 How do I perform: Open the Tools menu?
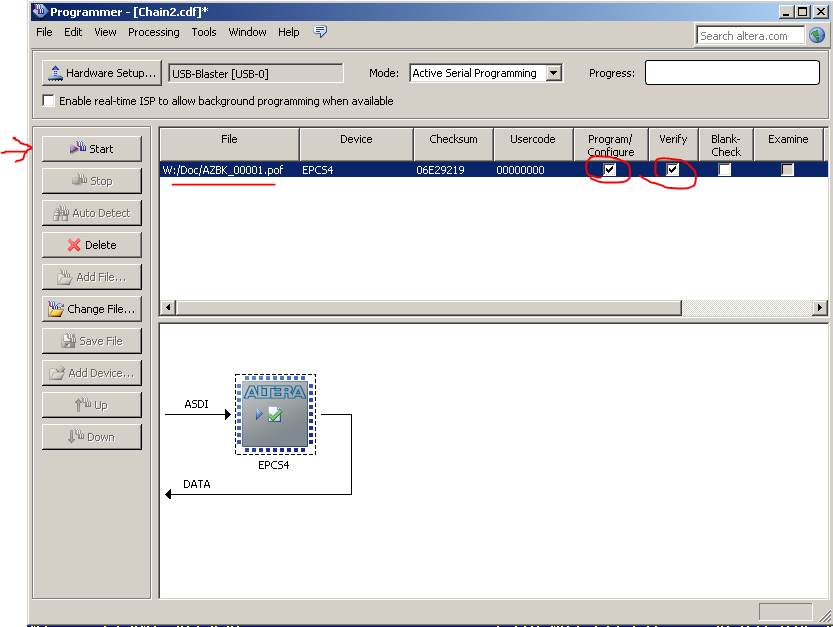point(204,32)
